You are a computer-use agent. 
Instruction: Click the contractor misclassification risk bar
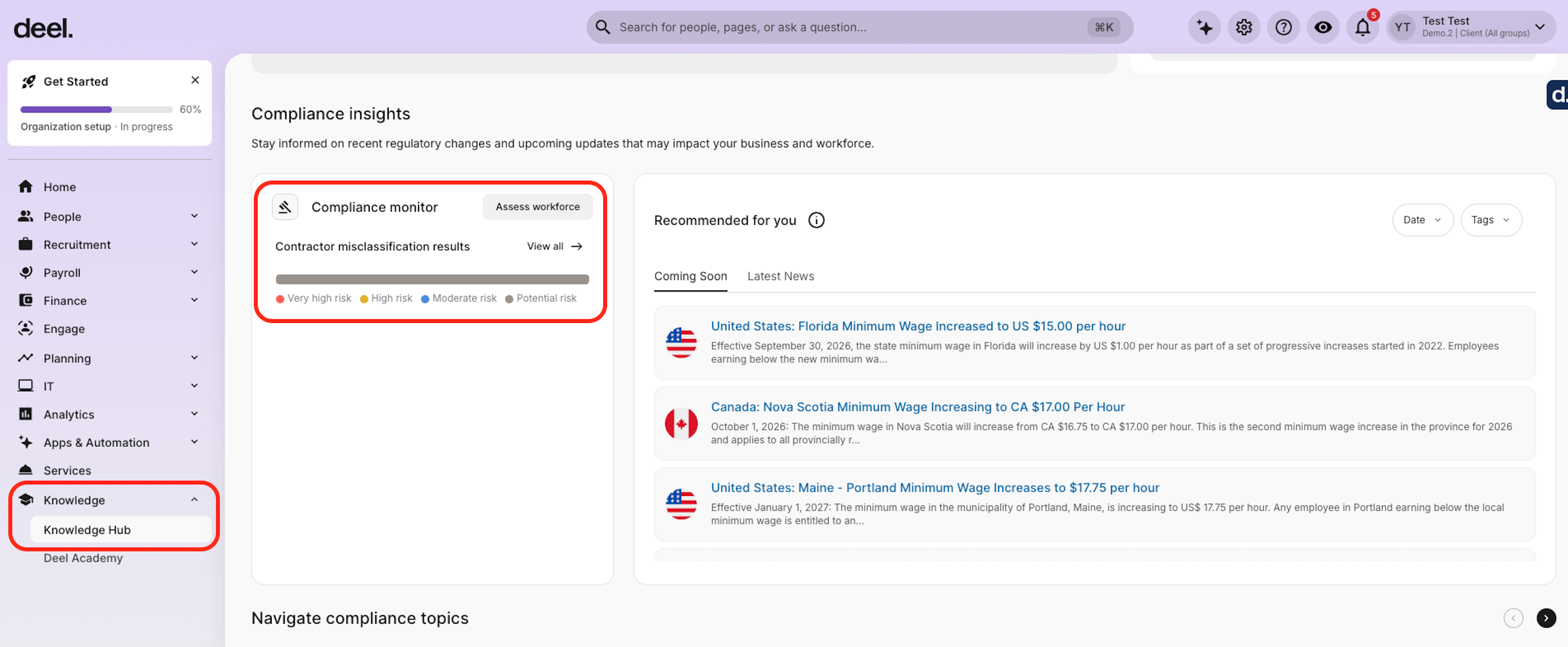coord(432,279)
